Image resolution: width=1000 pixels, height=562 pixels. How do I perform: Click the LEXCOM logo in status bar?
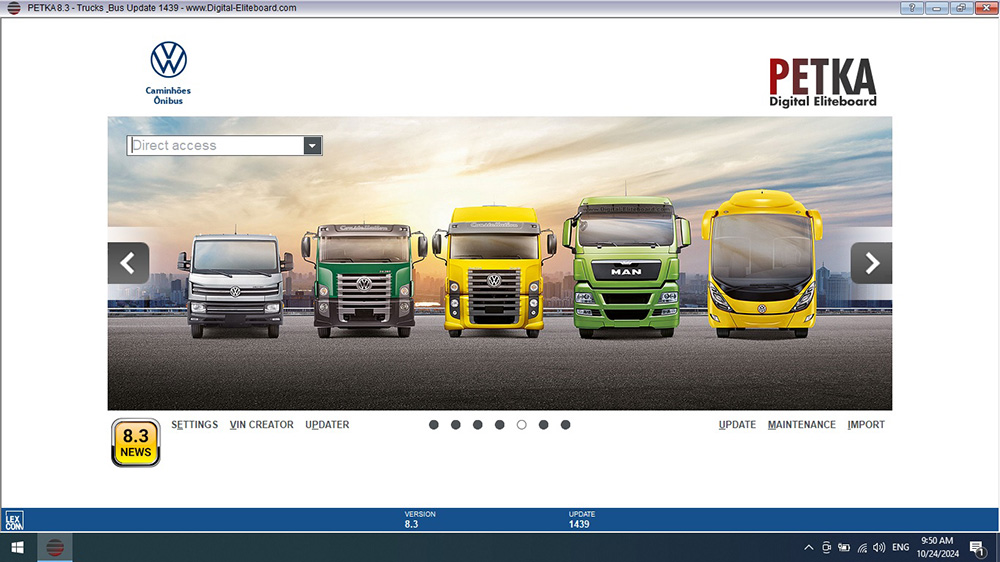[x=14, y=521]
